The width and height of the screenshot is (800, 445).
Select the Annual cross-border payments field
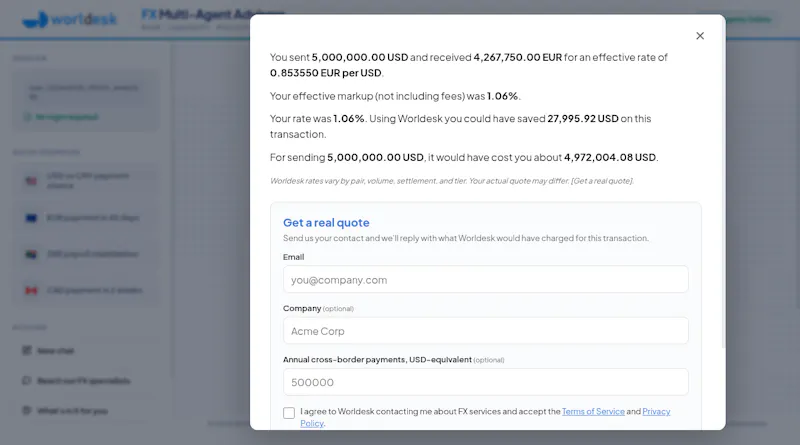(x=485, y=382)
